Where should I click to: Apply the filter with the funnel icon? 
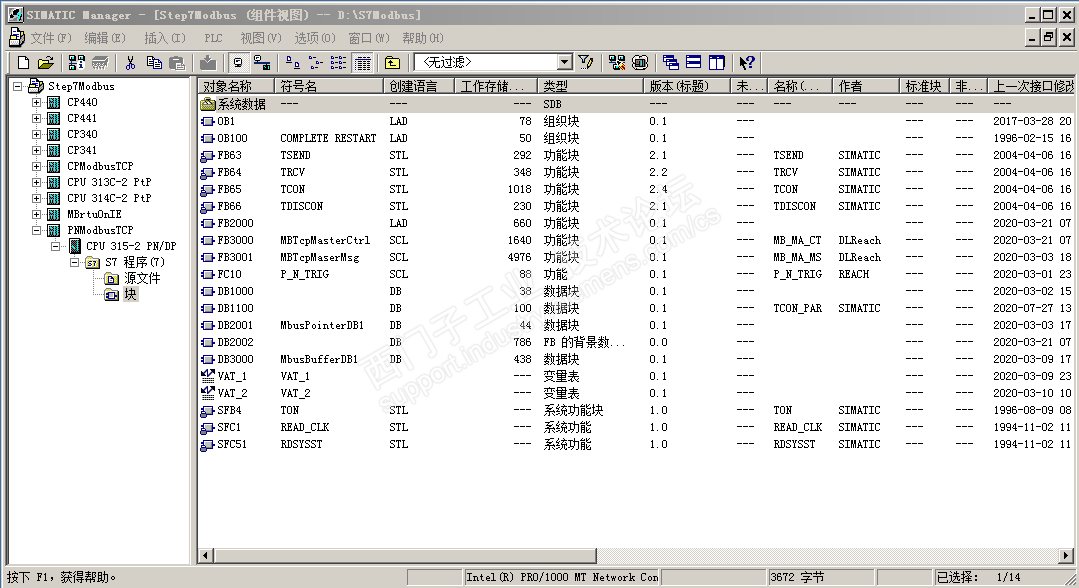coord(586,63)
